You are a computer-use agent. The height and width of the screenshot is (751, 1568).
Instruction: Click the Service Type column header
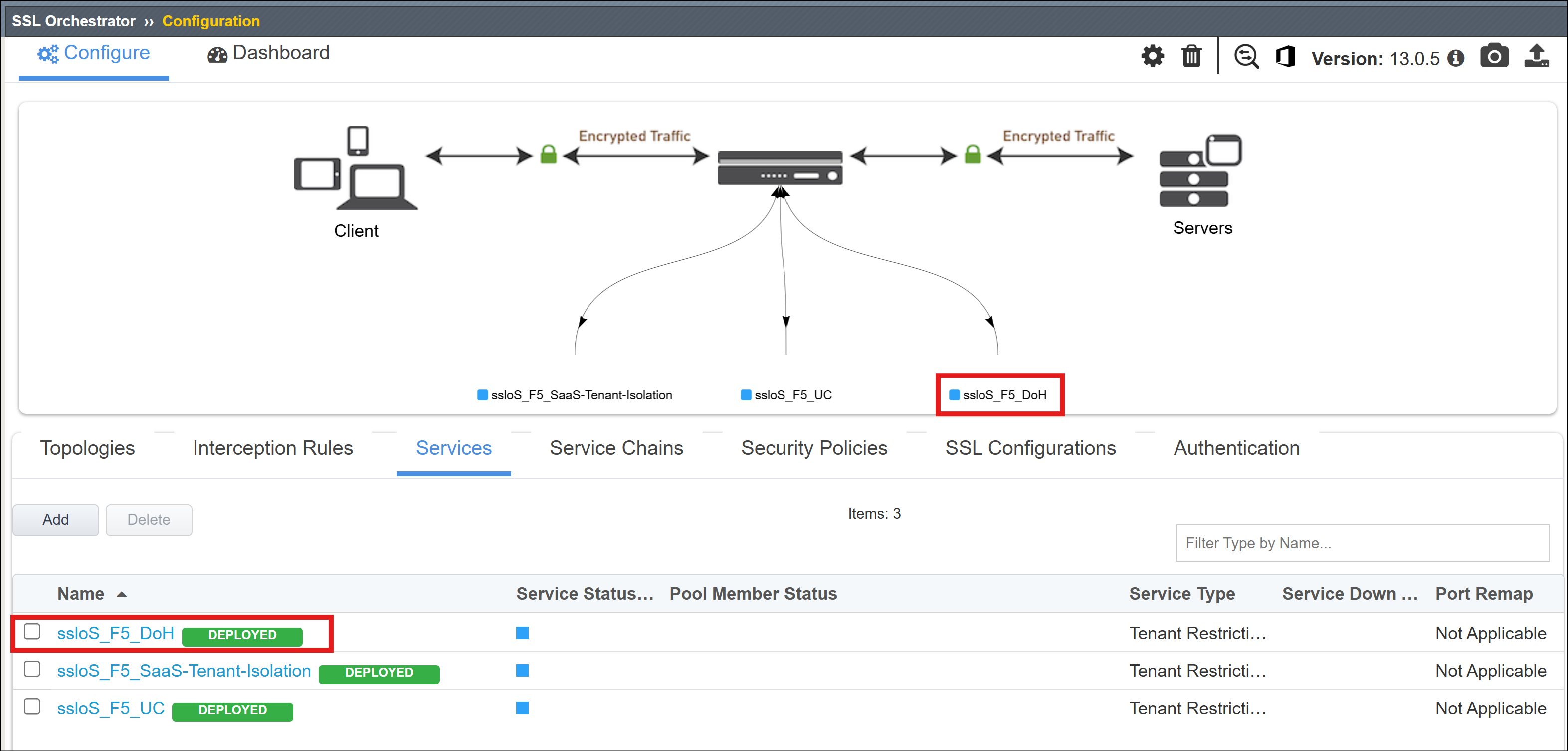1181,593
